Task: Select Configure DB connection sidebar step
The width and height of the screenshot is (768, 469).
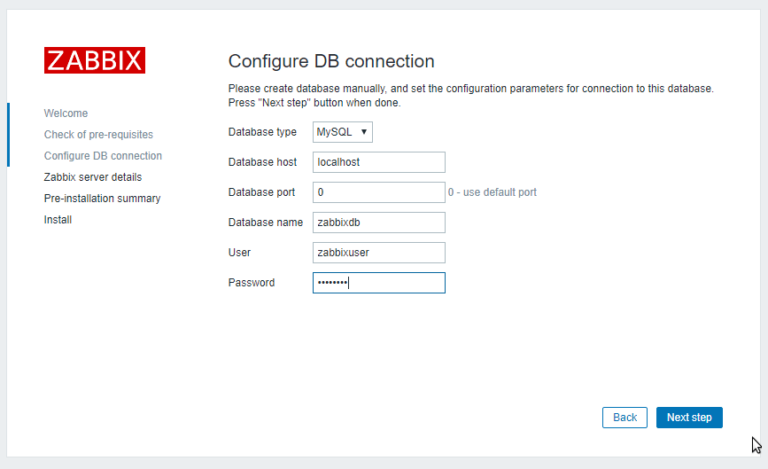Action: (103, 156)
